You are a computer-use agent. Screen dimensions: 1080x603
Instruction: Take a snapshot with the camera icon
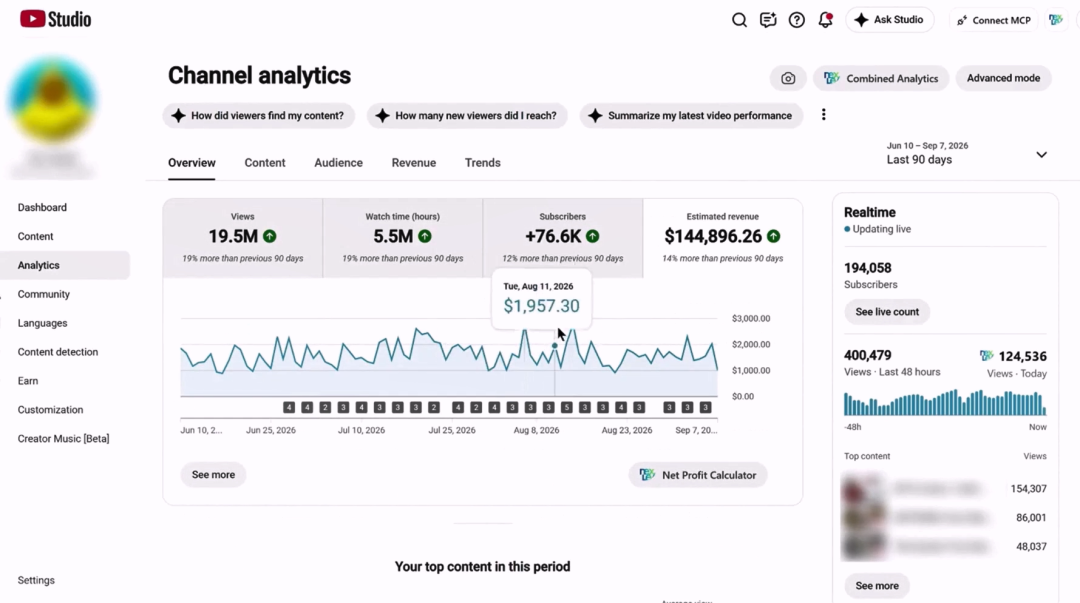[x=788, y=79]
